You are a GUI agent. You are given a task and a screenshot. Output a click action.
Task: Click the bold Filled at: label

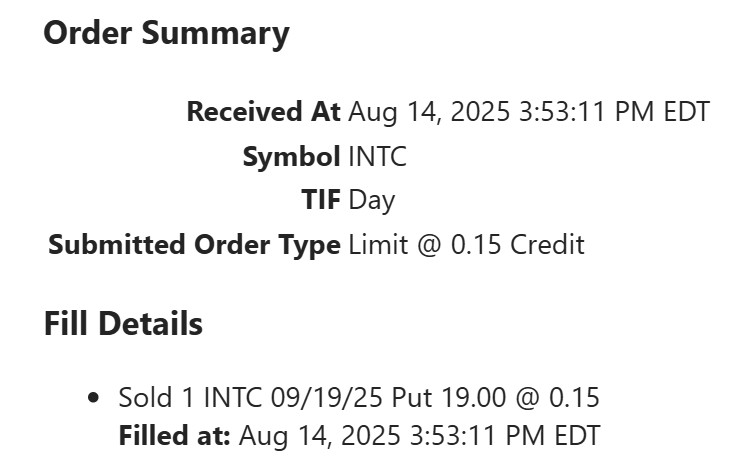coord(175,437)
